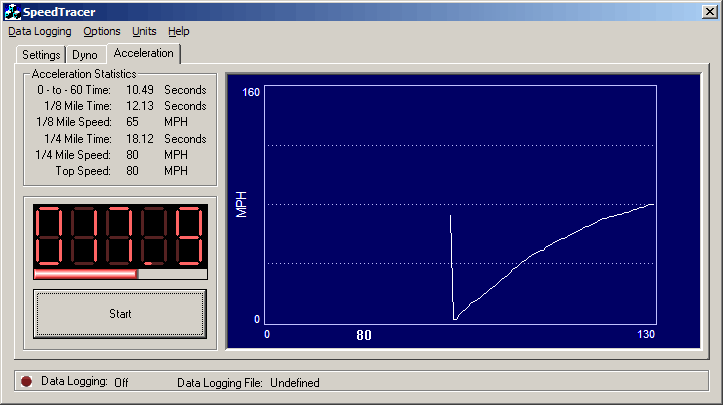The width and height of the screenshot is (723, 405).
Task: Open the Units menu
Action: [144, 31]
